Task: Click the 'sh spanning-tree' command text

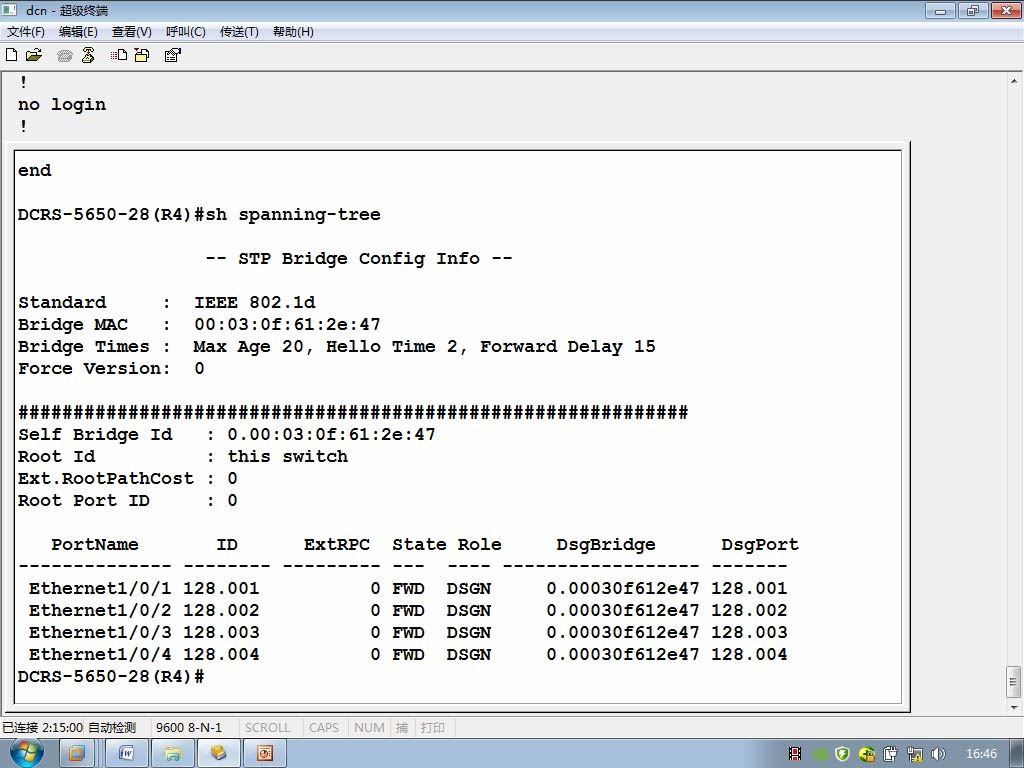Action: tap(293, 214)
